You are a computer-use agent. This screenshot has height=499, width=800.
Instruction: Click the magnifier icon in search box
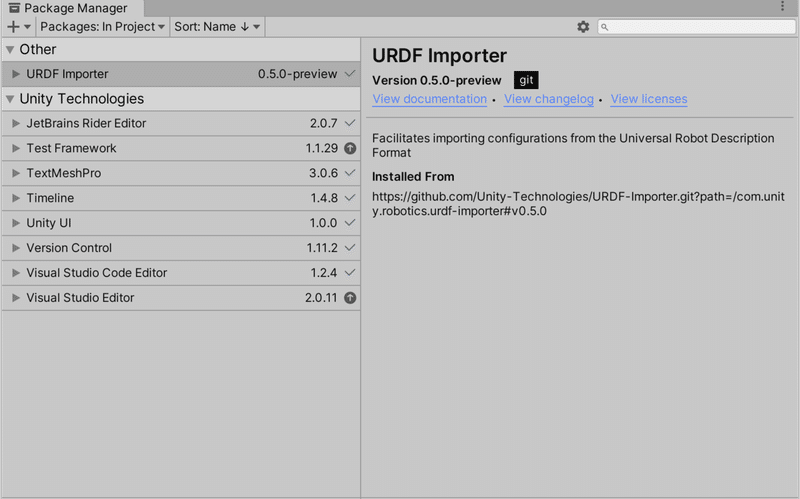(x=605, y=27)
